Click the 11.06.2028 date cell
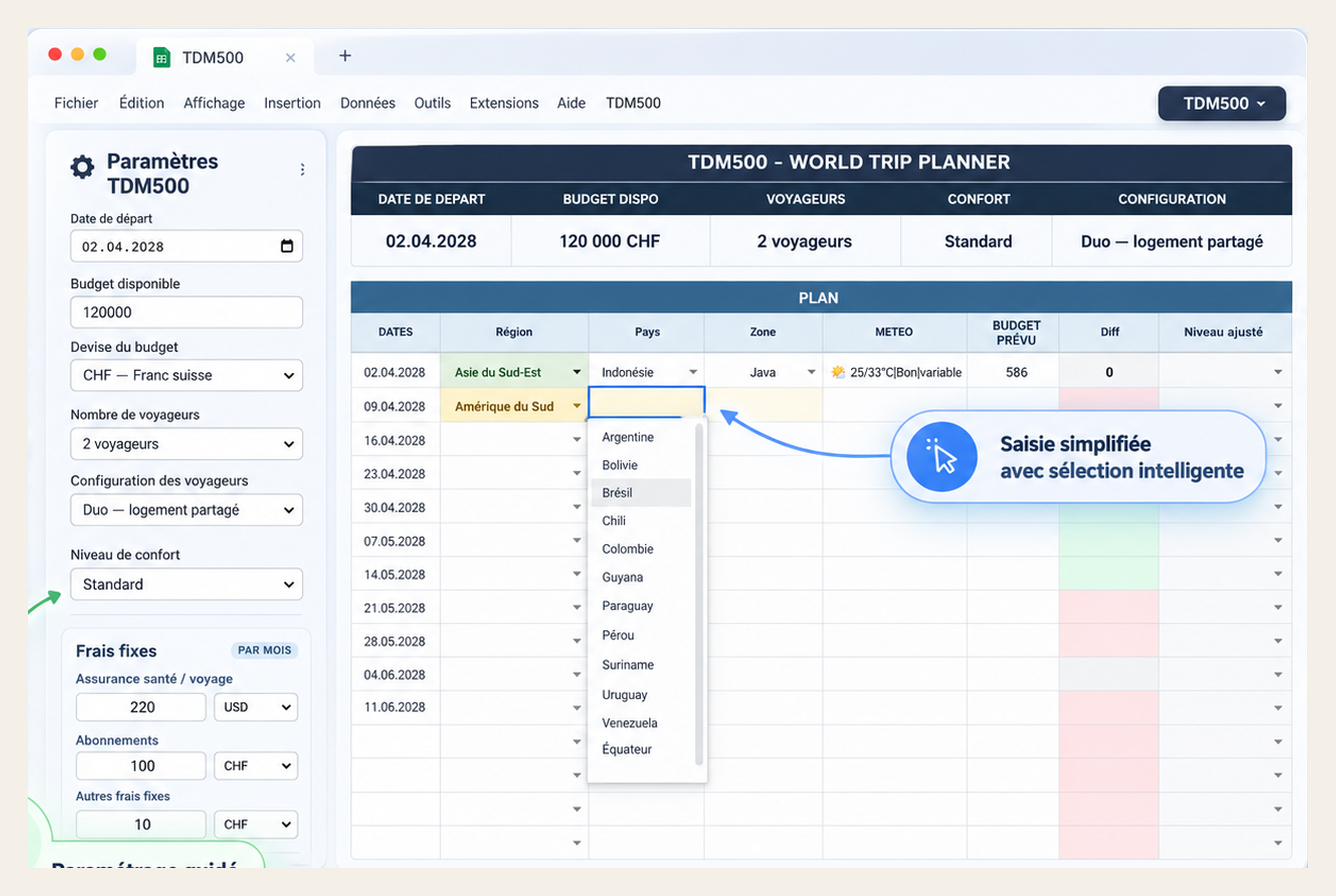Viewport: 1336px width, 896px height. click(395, 707)
